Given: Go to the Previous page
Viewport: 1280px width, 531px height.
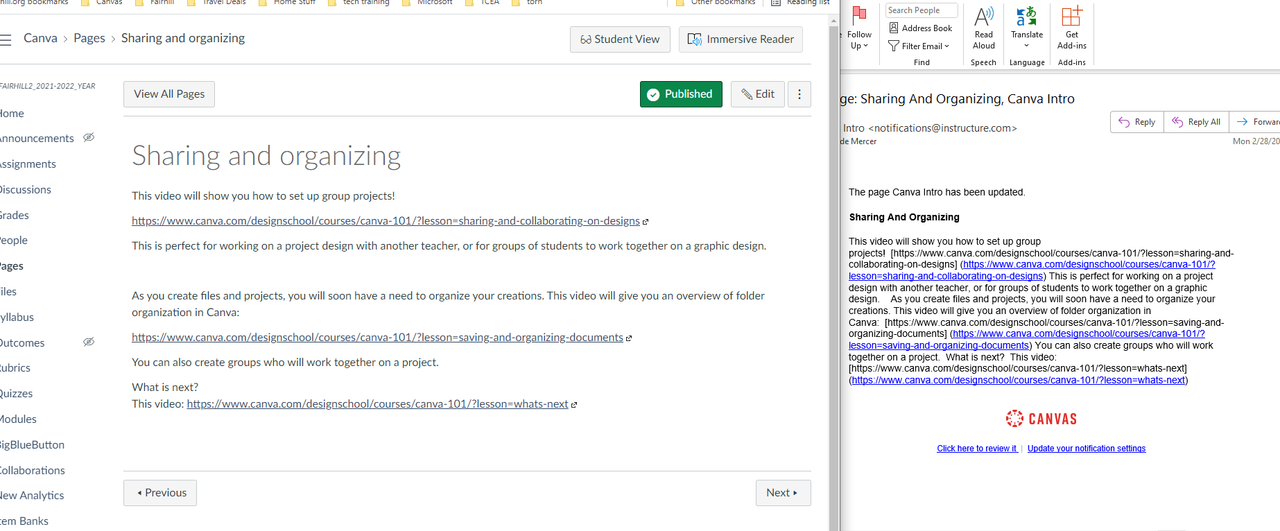Looking at the screenshot, I should pyautogui.click(x=160, y=493).
